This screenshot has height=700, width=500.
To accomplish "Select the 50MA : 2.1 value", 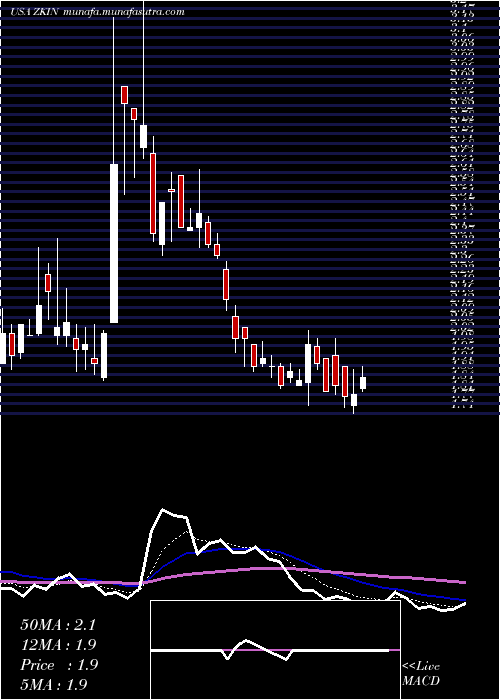I will click(x=58, y=625).
